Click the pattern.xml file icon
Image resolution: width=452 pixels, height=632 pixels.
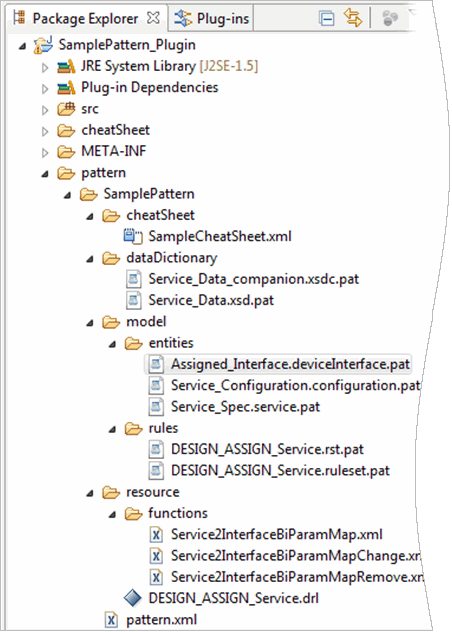tap(111, 620)
